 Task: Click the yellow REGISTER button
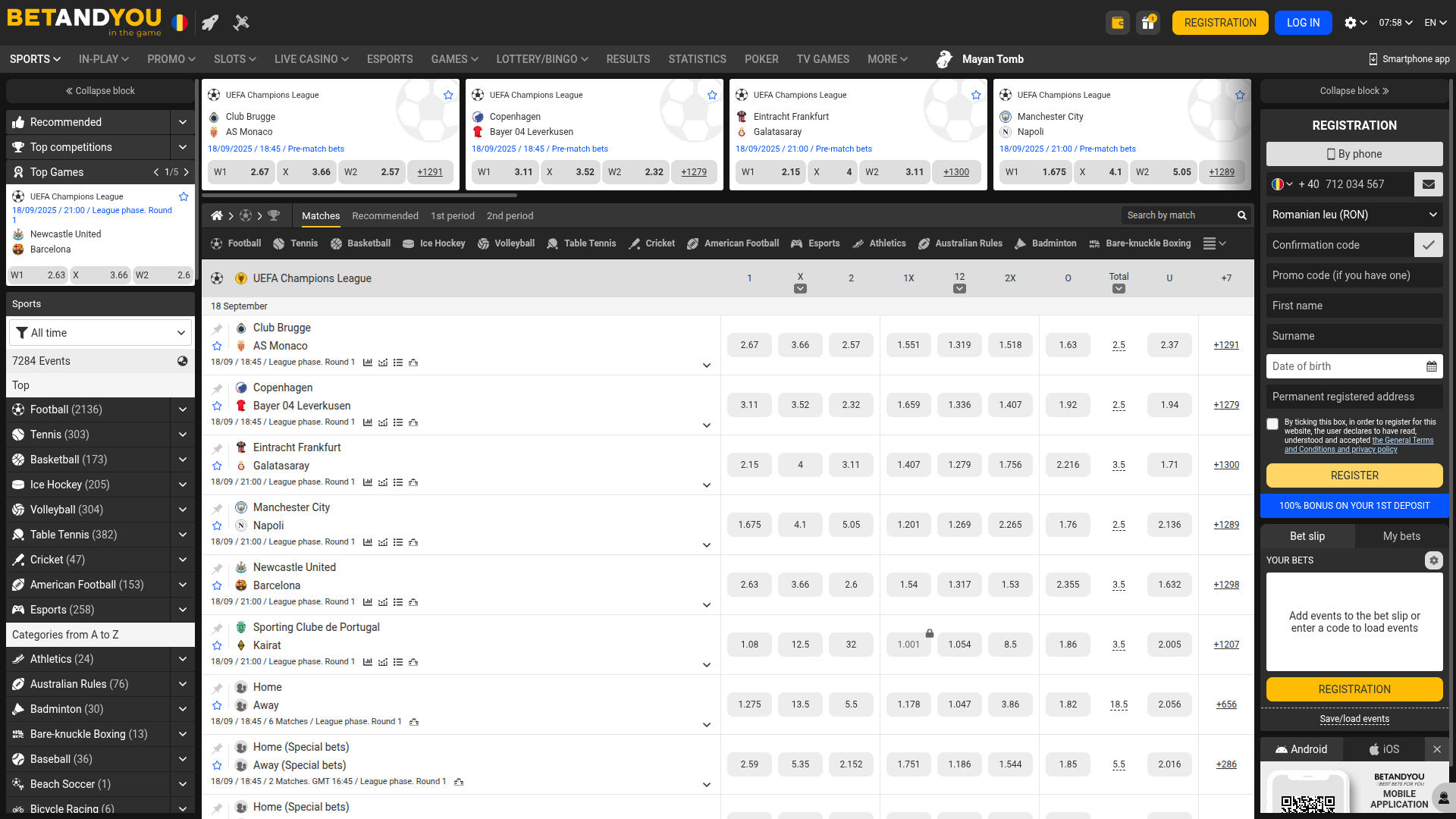pyautogui.click(x=1354, y=475)
